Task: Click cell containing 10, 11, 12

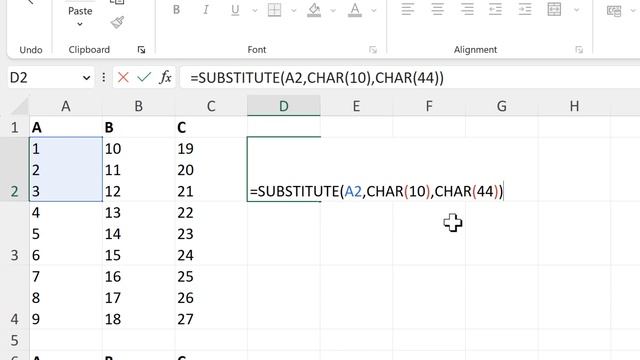Action: (x=138, y=169)
